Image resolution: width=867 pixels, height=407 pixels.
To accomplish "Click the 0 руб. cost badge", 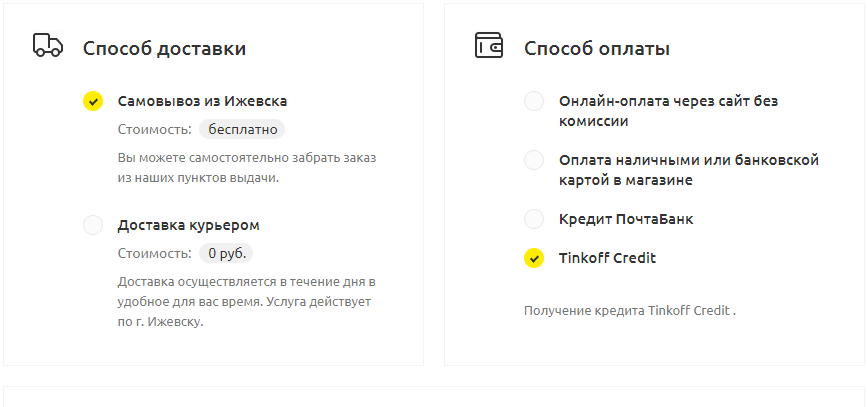I will 226,253.
